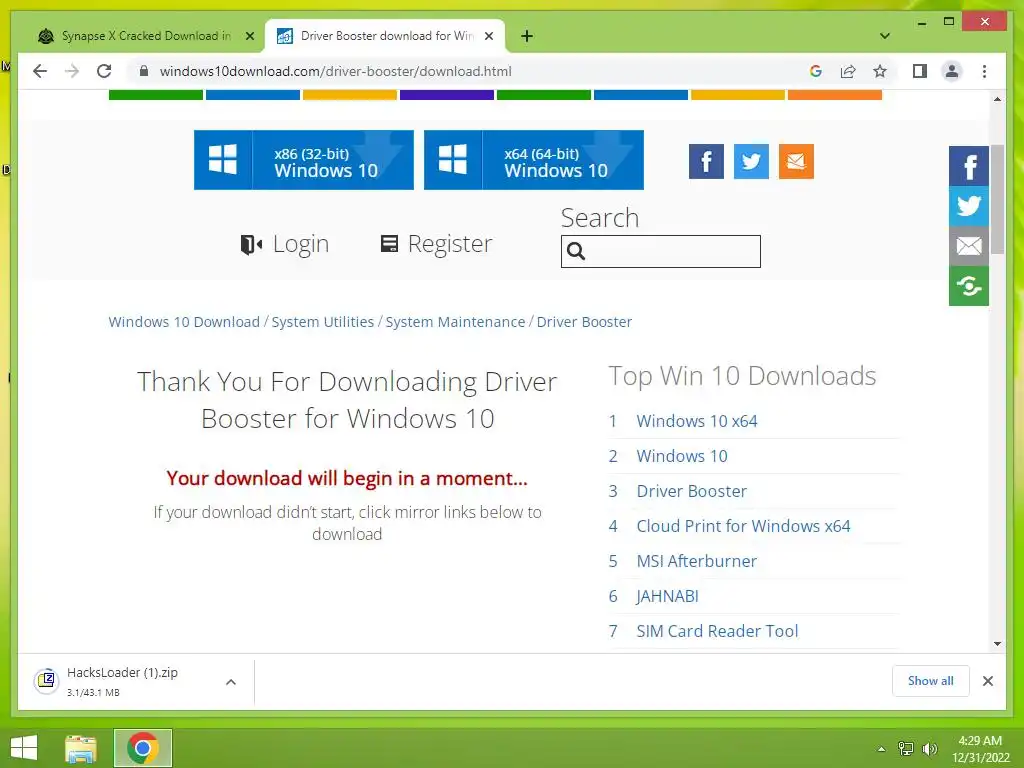
Task: Open the taskbar clock and date
Action: (980, 749)
